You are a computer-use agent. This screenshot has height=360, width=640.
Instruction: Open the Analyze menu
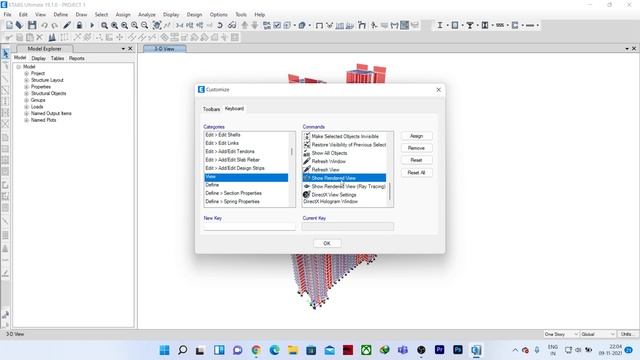tap(147, 15)
